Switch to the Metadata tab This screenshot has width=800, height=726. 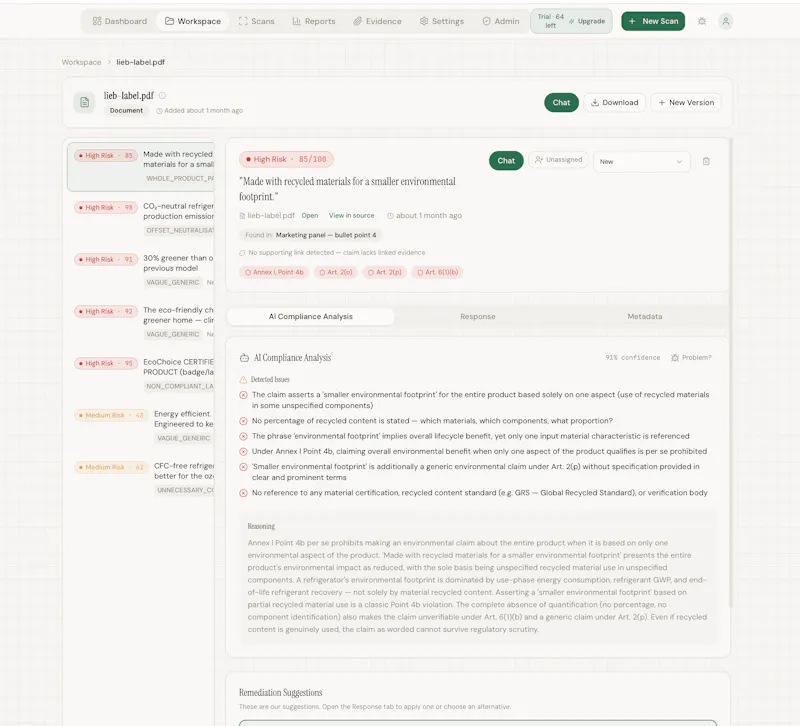tap(645, 317)
